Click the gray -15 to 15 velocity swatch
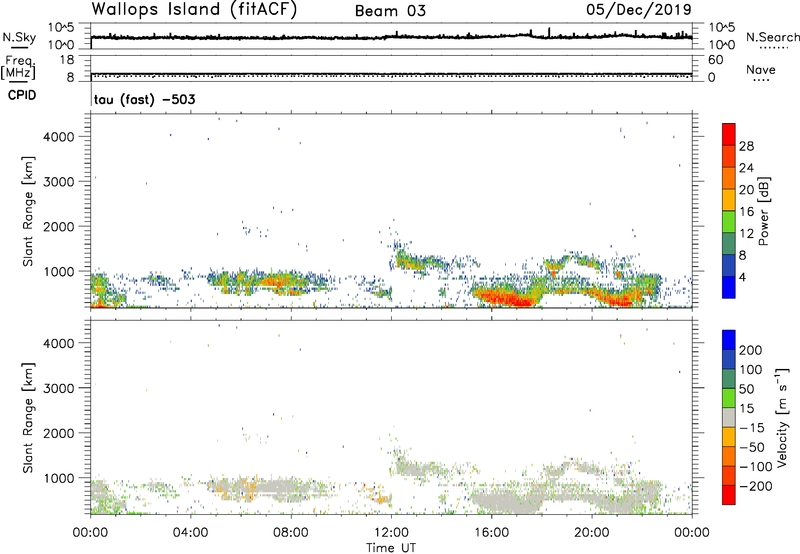This screenshot has width=800, height=554. tap(729, 417)
